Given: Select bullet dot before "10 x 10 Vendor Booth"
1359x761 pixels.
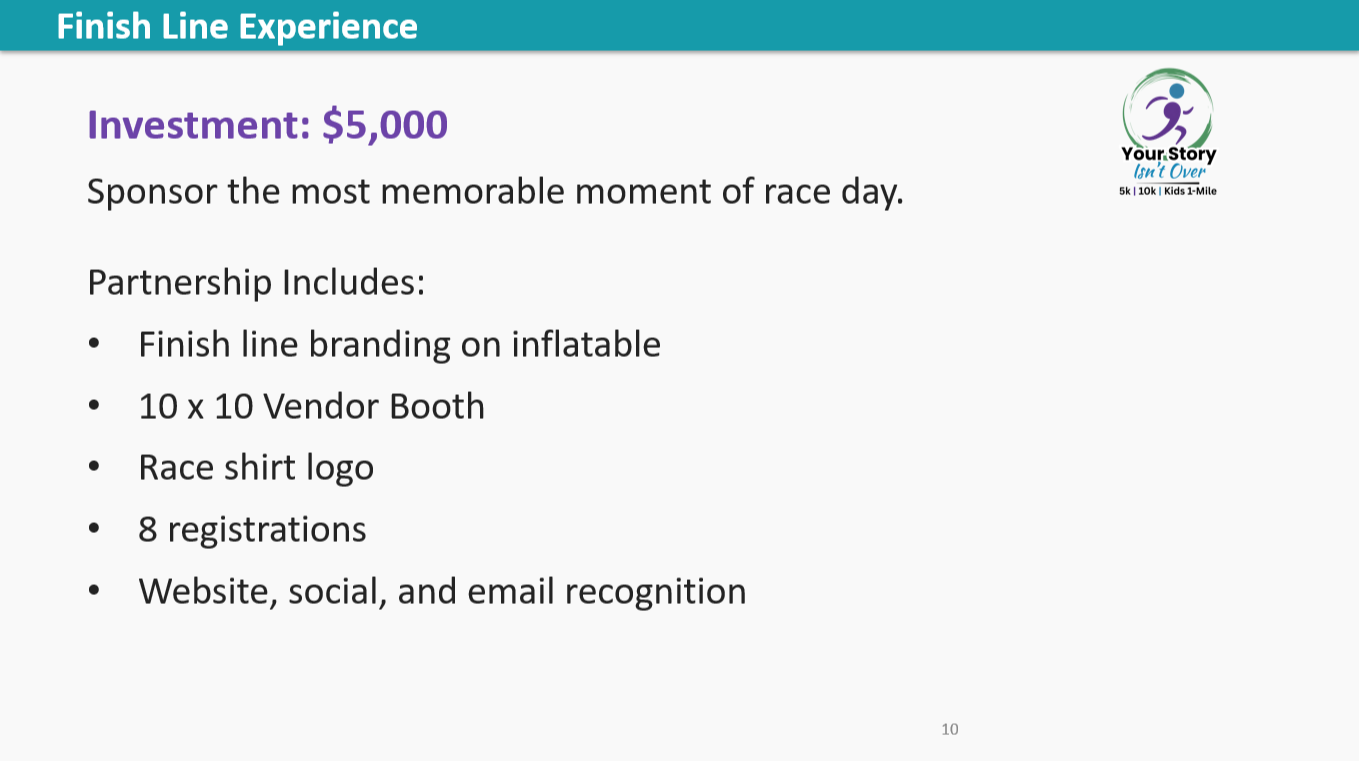Looking at the screenshot, I should [x=94, y=407].
